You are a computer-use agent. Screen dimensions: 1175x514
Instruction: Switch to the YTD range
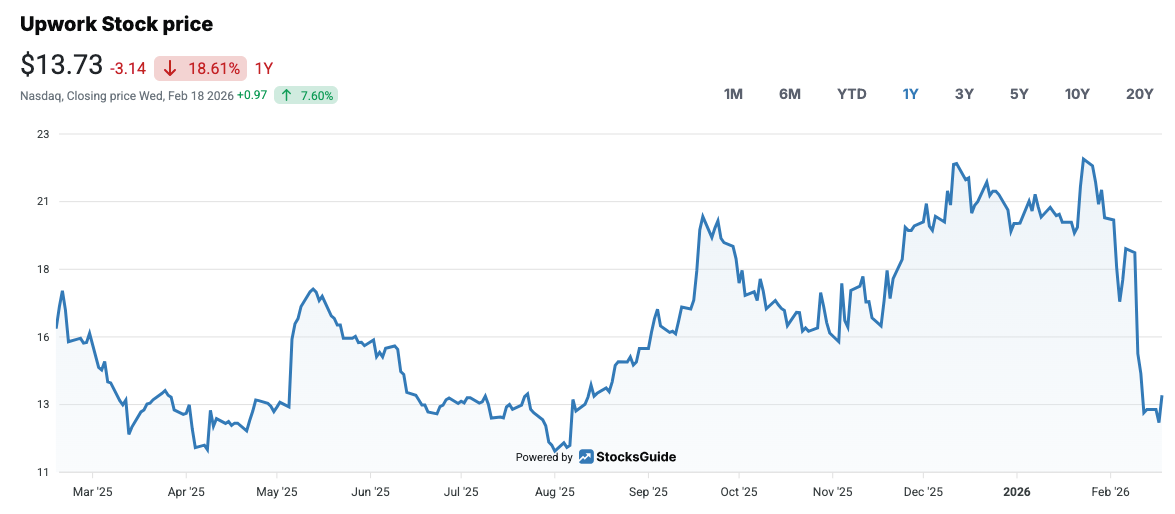pos(852,94)
